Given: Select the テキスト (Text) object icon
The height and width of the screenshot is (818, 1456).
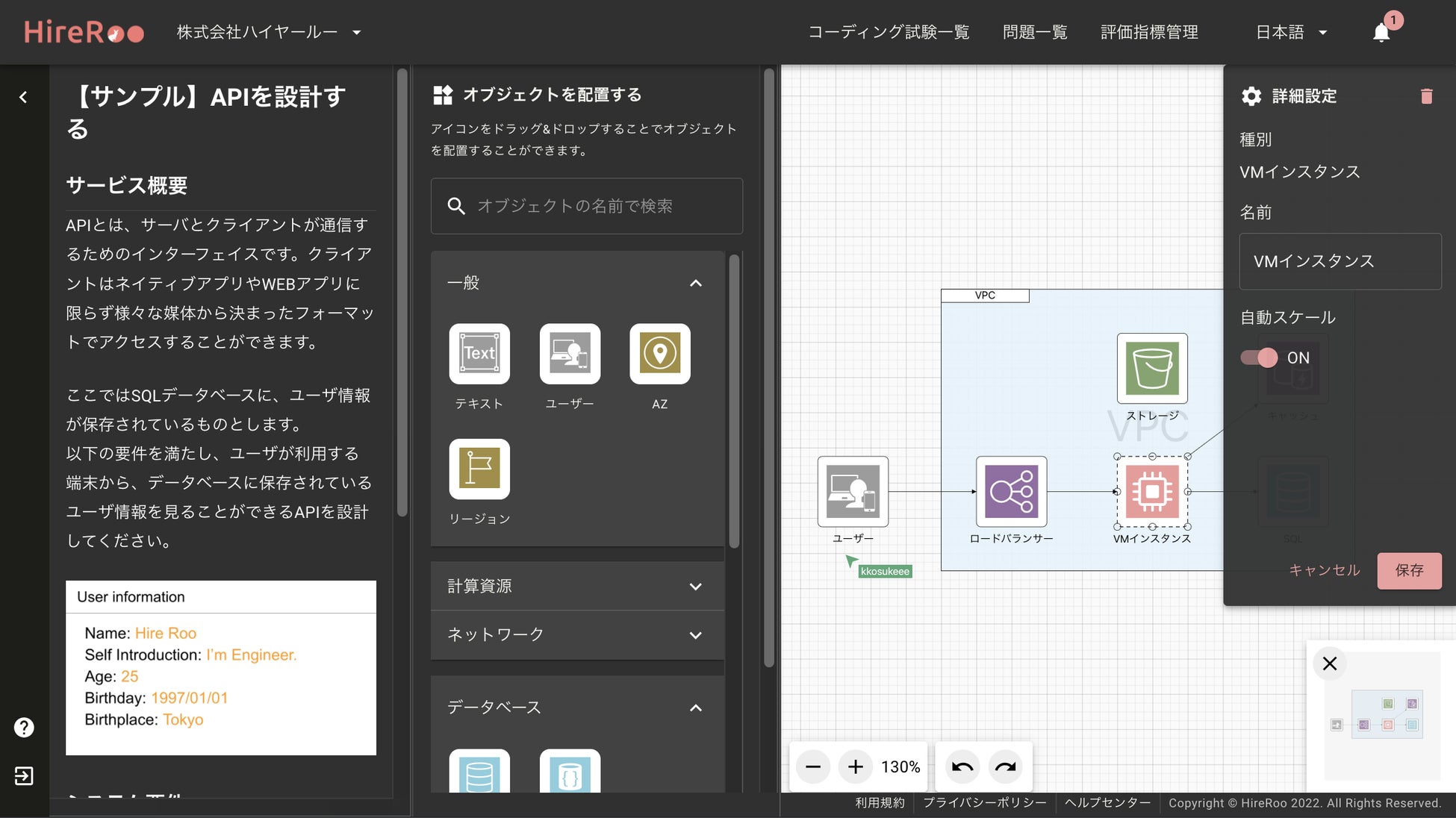Looking at the screenshot, I should (x=479, y=354).
